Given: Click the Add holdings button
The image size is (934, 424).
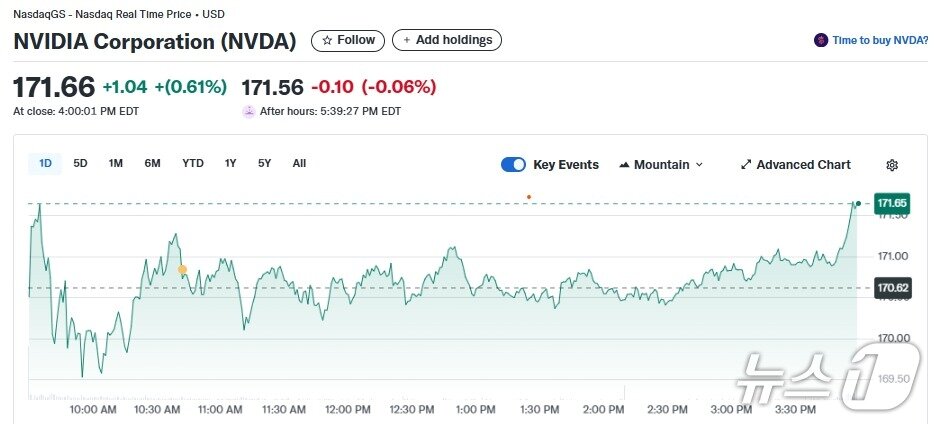Looking at the screenshot, I should (x=447, y=40).
